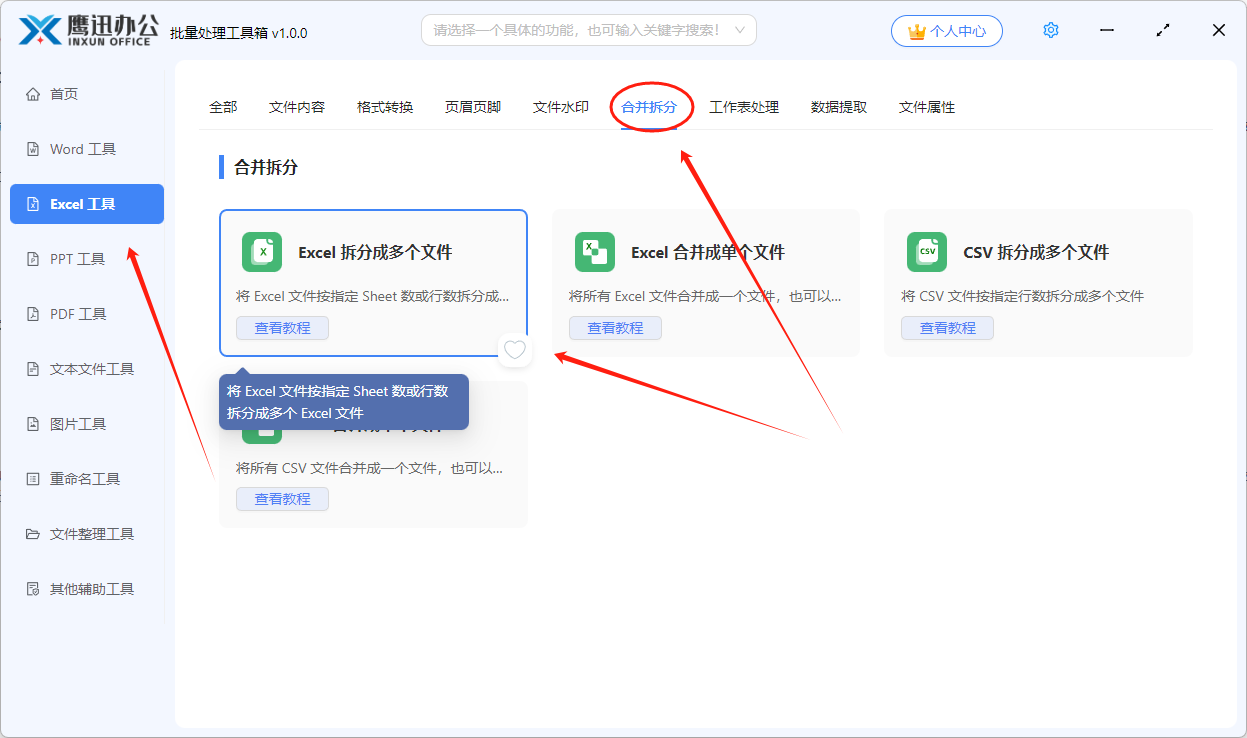Open the 个人中心 button
This screenshot has width=1247, height=738.
(946, 31)
